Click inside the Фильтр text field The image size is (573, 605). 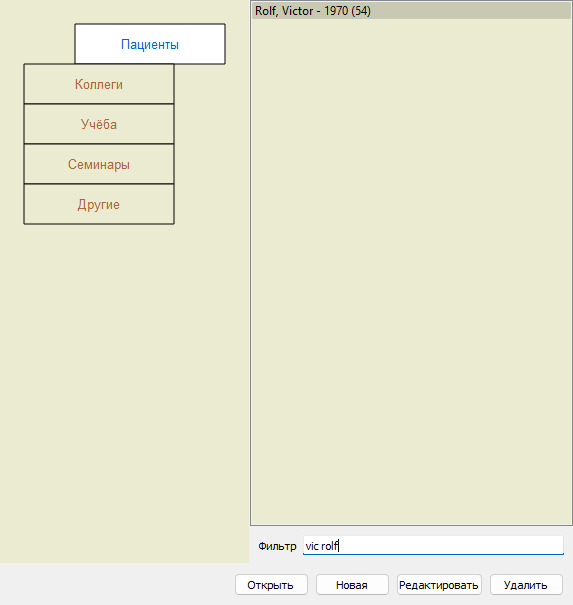point(433,546)
